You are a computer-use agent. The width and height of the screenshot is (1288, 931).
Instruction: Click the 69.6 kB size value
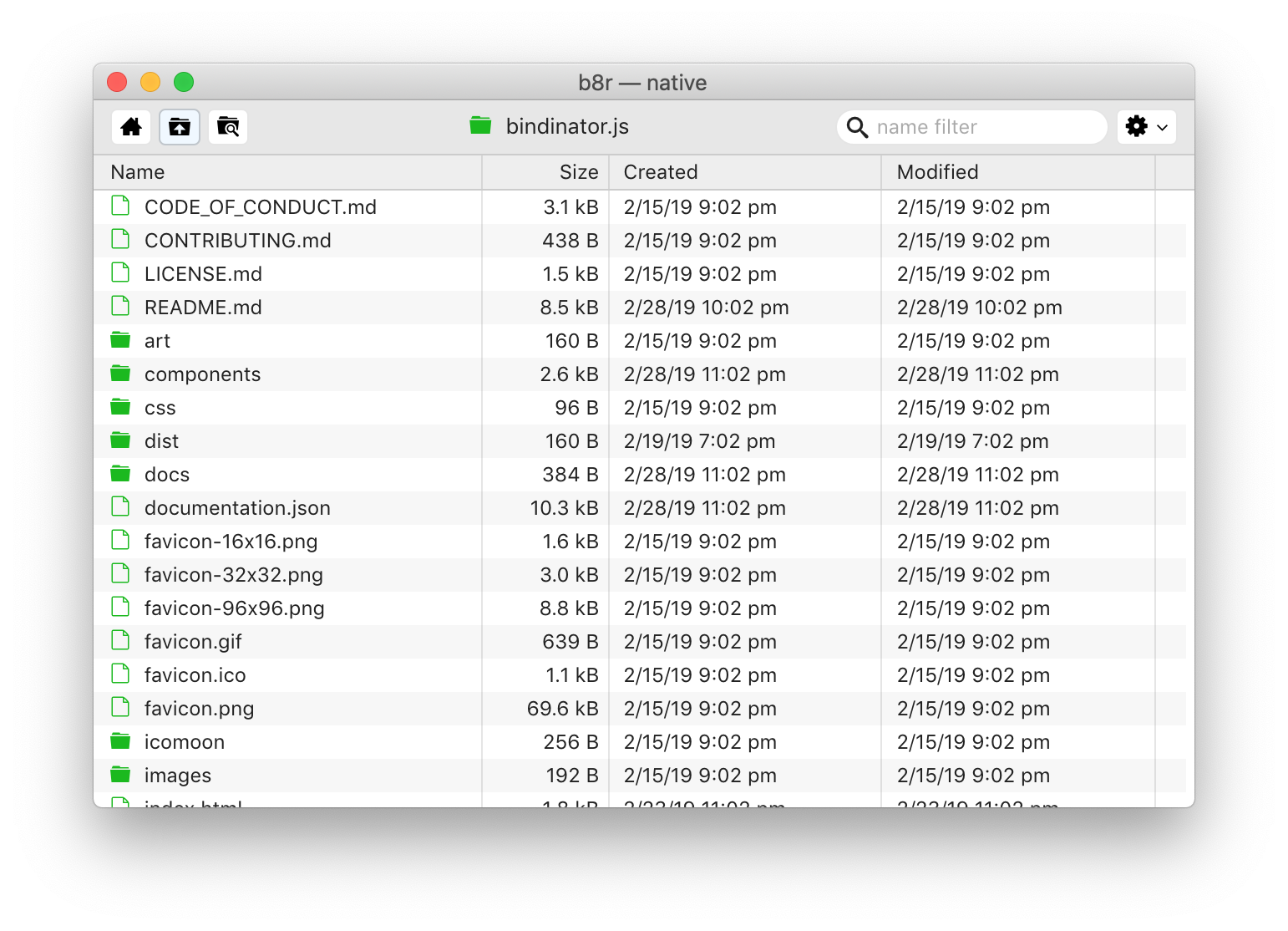(x=562, y=709)
